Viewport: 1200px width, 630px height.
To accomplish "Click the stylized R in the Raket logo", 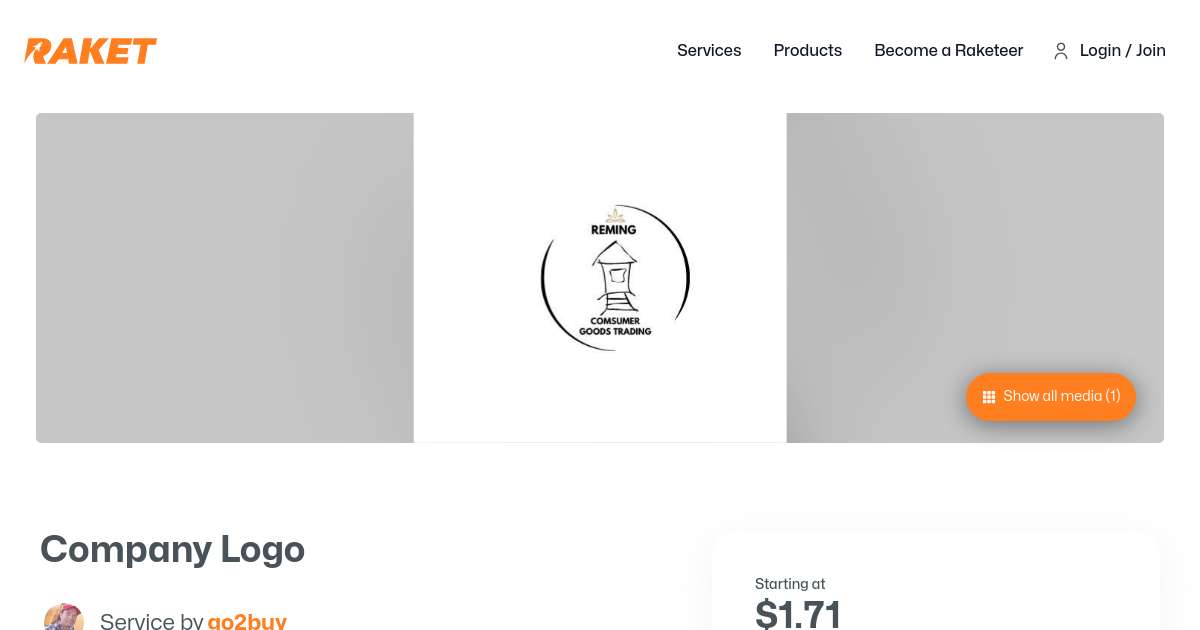I will (x=39, y=50).
